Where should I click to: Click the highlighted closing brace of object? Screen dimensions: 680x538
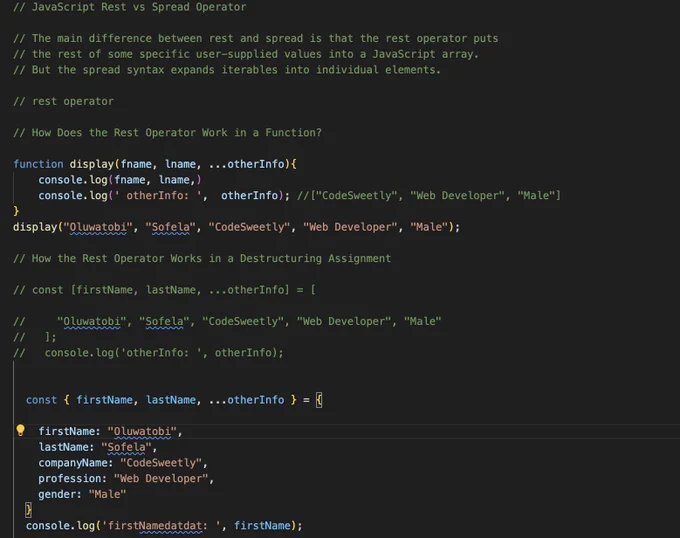pyautogui.click(x=29, y=510)
